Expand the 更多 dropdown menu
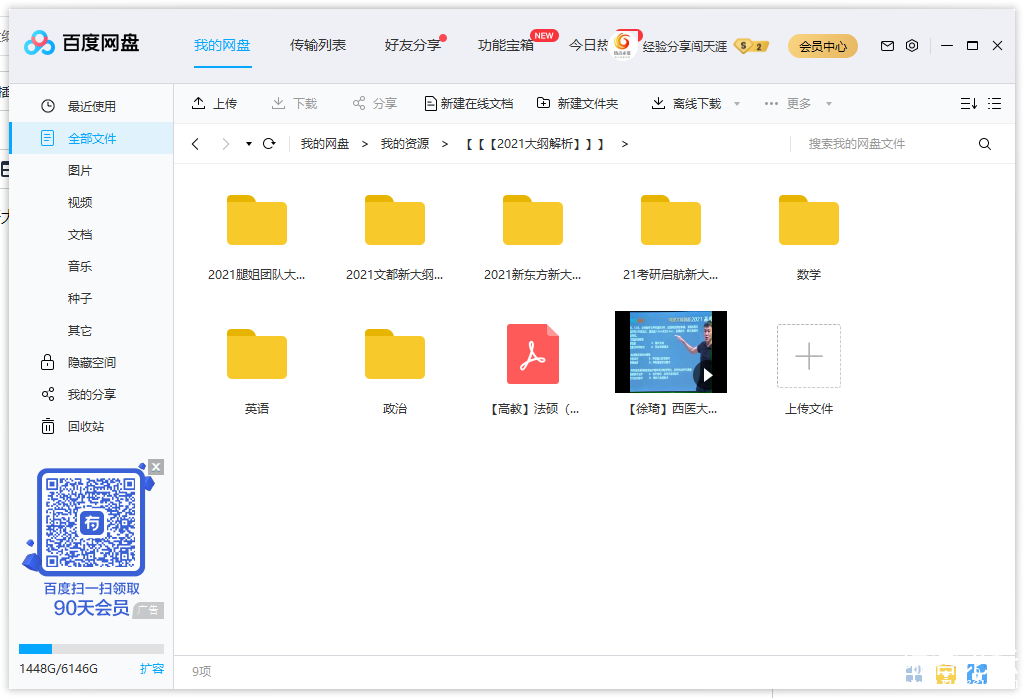1024x698 pixels. (829, 104)
